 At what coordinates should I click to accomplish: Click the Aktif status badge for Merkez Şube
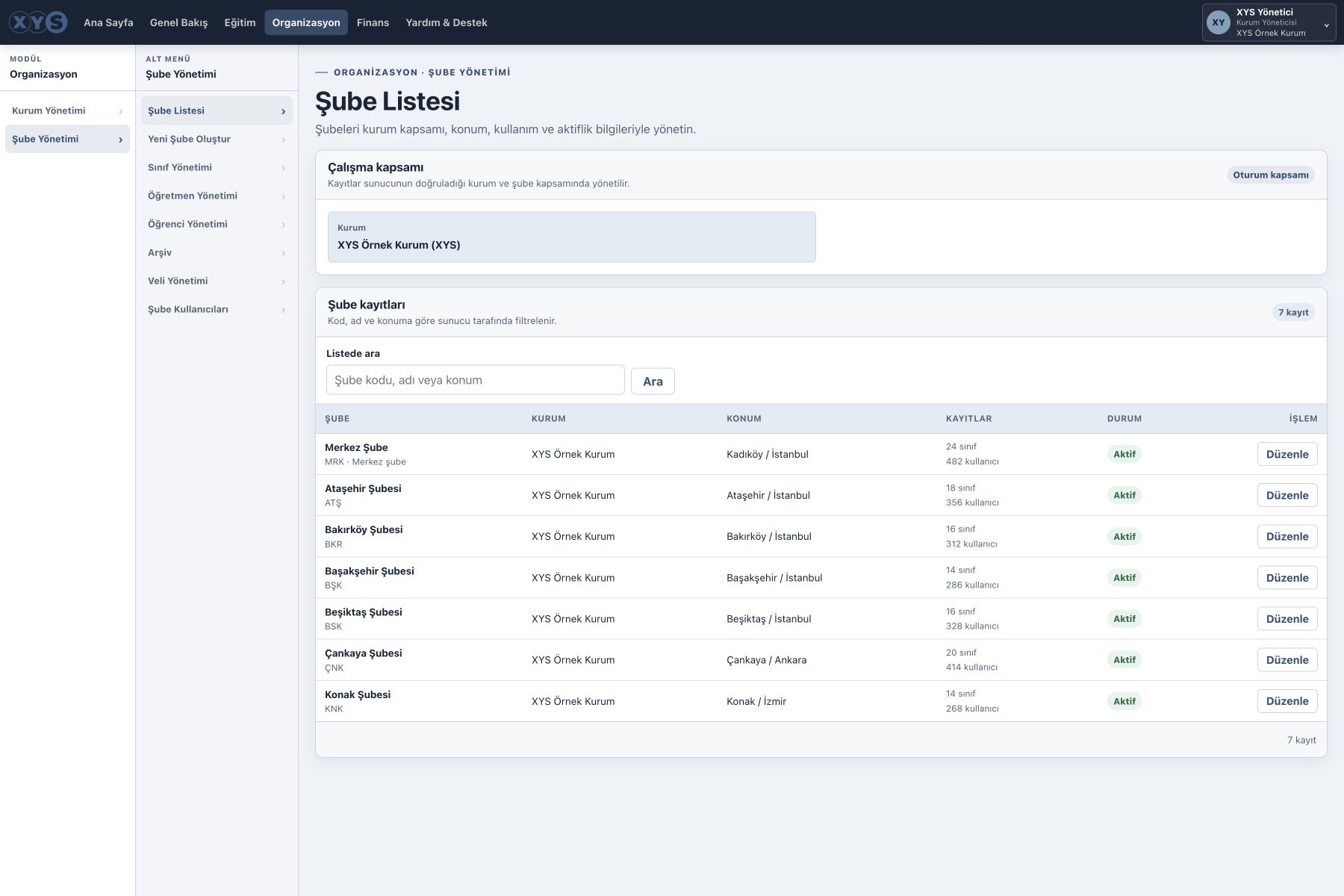tap(1124, 454)
